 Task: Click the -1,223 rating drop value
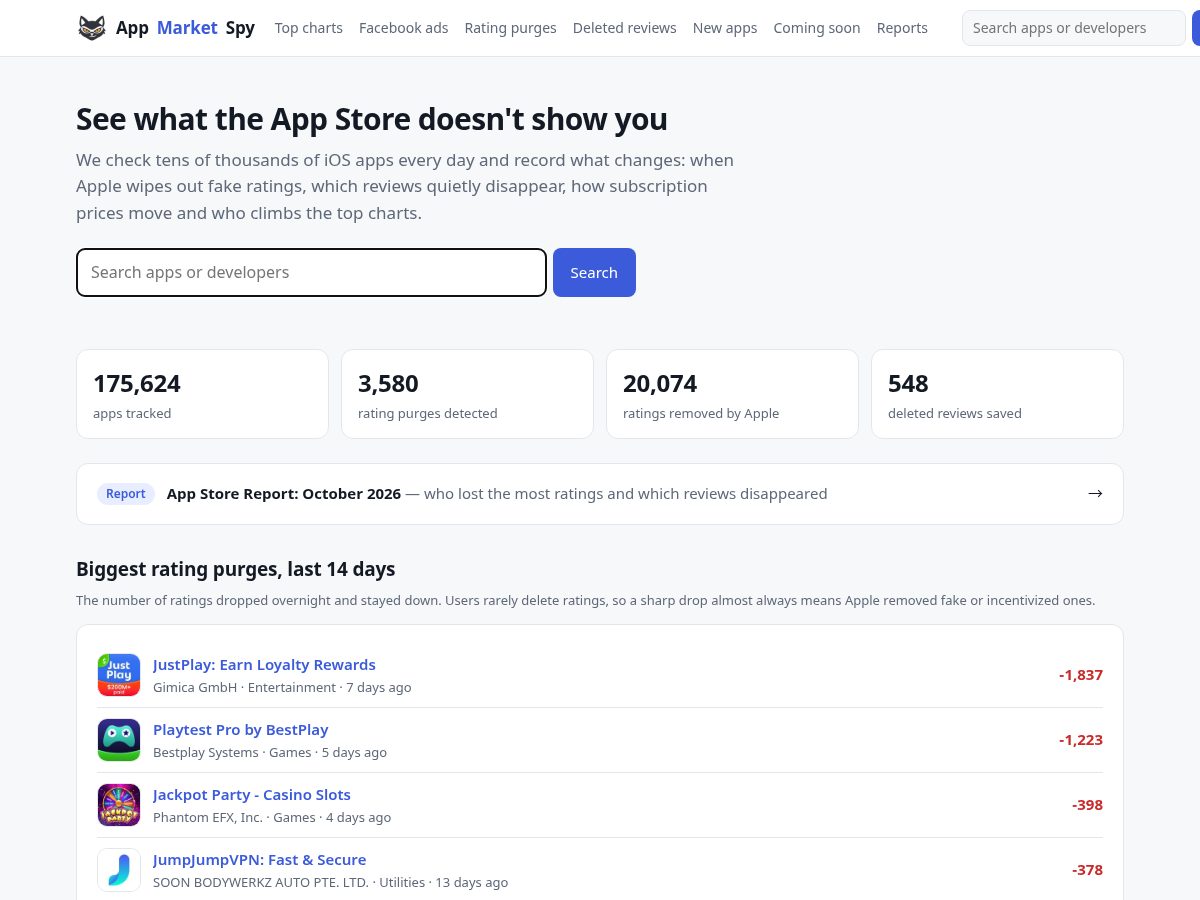[x=1081, y=740]
